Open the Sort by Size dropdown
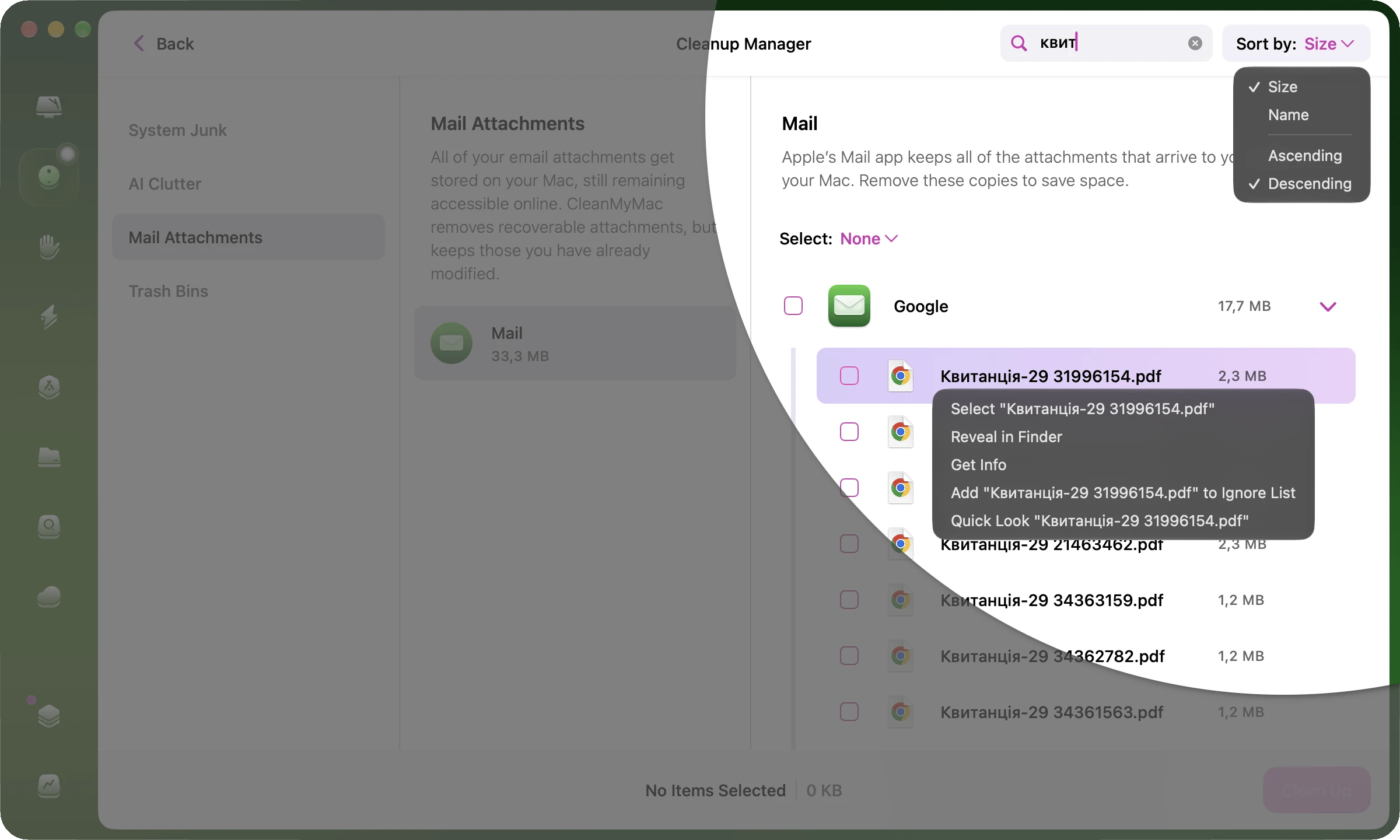Screen dimensions: 1400x840 pyautogui.click(x=1296, y=44)
